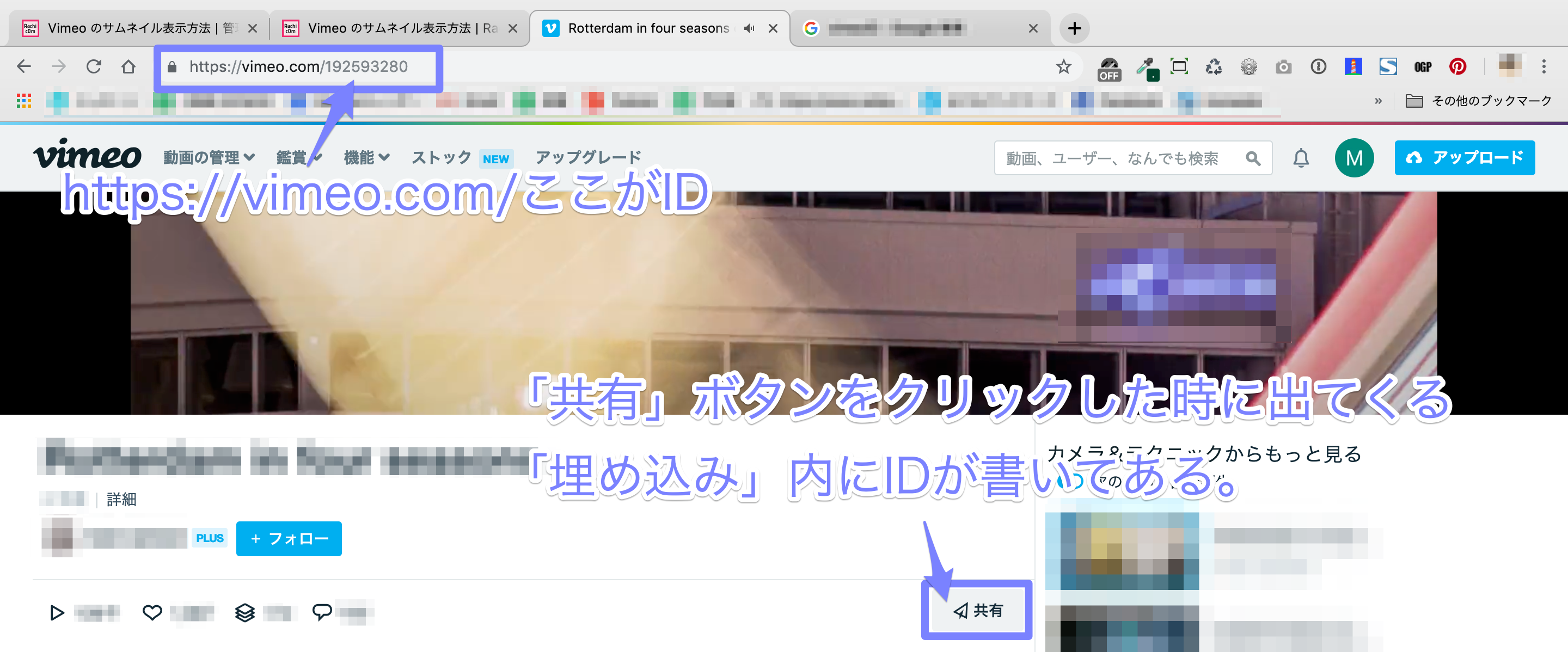Open comments via the speech bubble icon
This screenshot has height=652, width=1568.
pos(323,613)
